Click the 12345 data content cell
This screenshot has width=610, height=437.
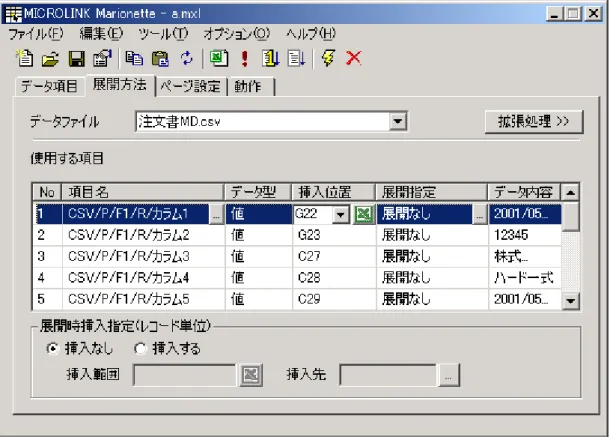525,235
